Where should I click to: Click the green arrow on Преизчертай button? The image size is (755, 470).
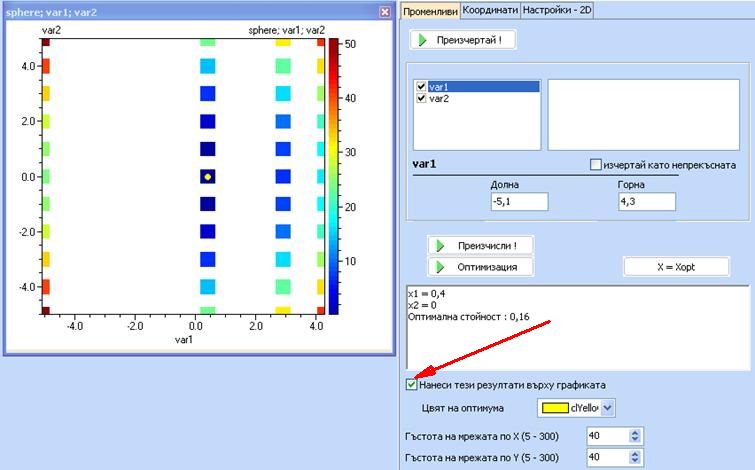[424, 41]
